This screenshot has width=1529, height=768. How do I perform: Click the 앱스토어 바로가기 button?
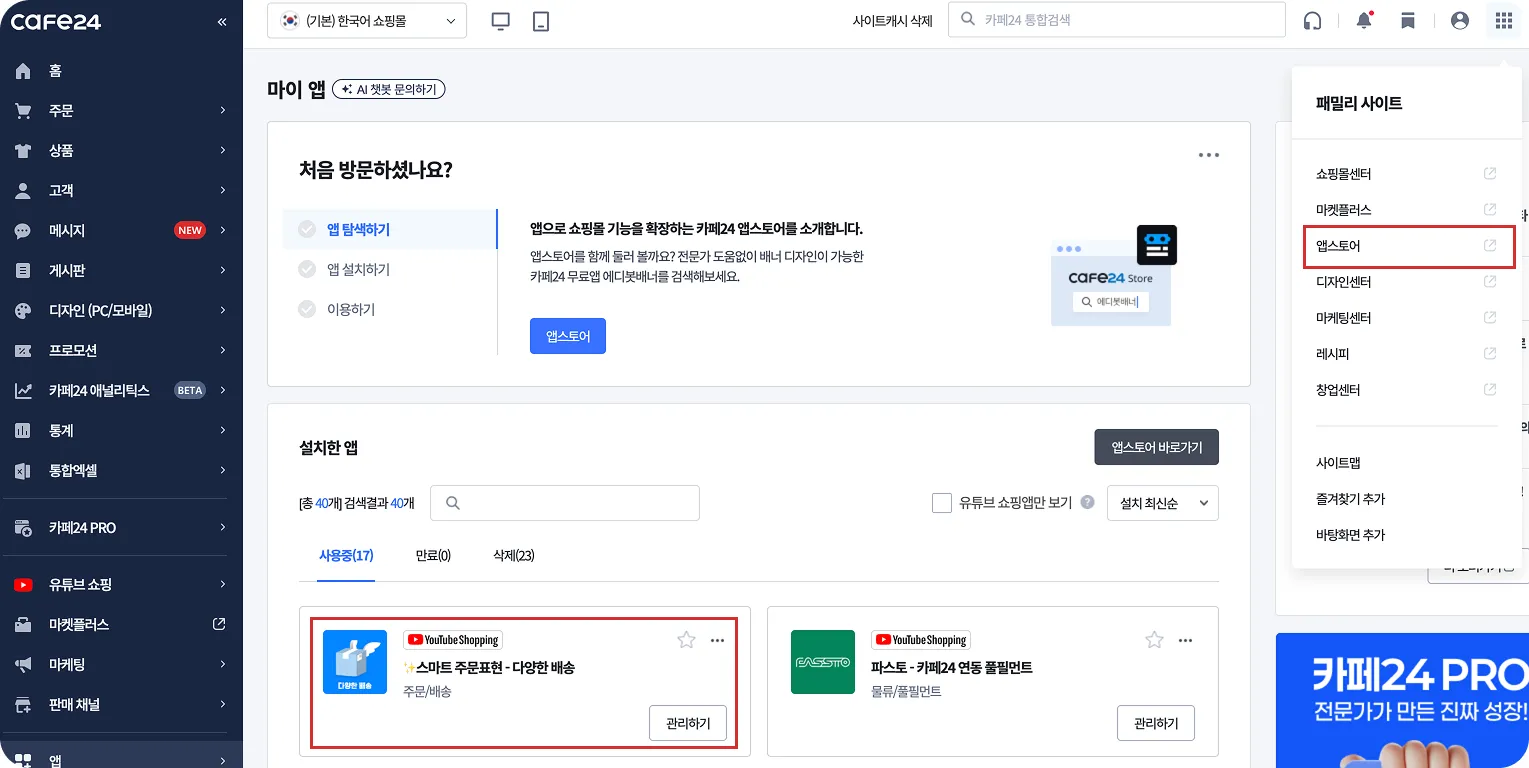pos(1157,447)
